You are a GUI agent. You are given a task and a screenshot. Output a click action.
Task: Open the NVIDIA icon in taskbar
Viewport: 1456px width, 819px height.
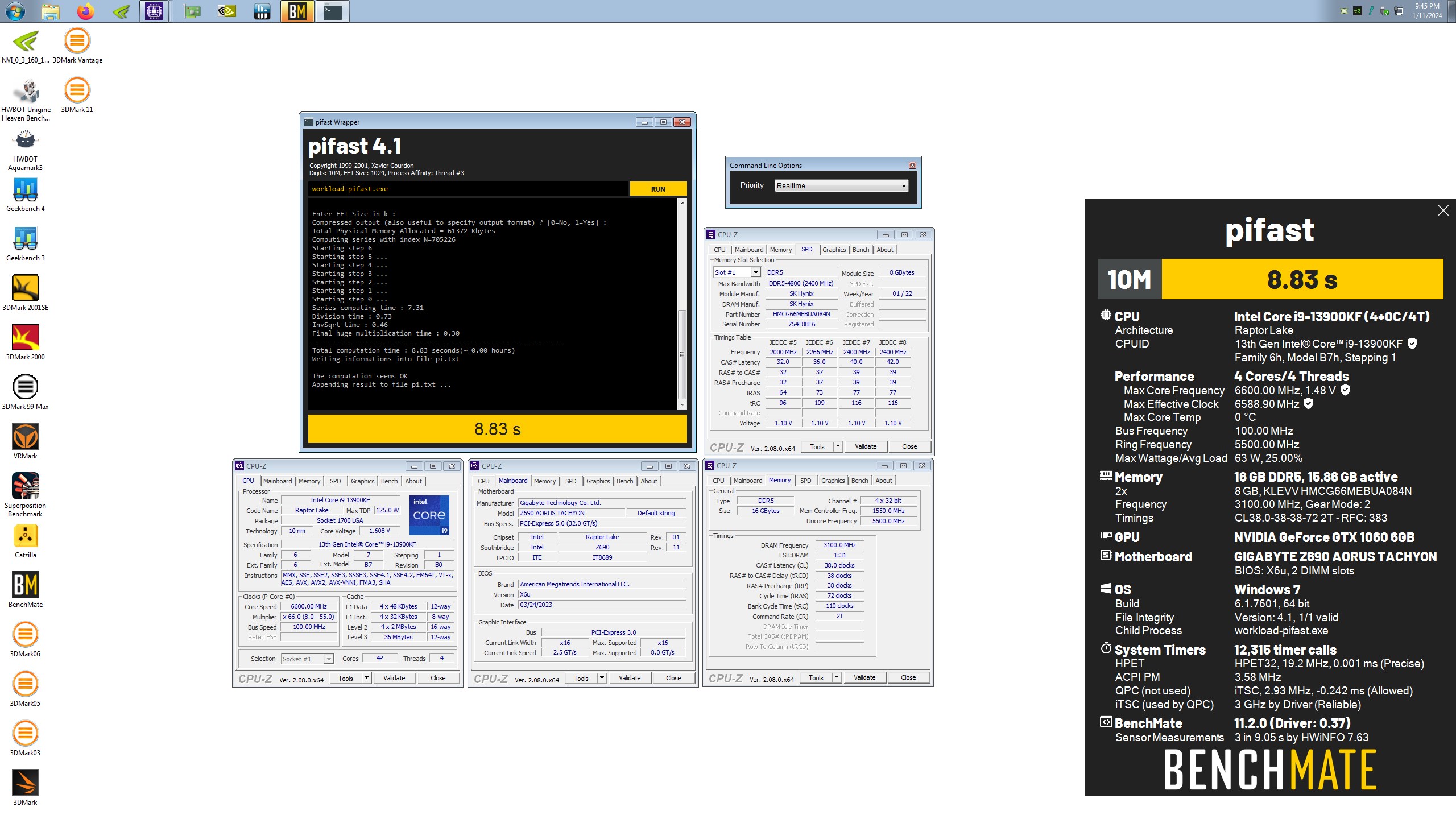click(226, 11)
